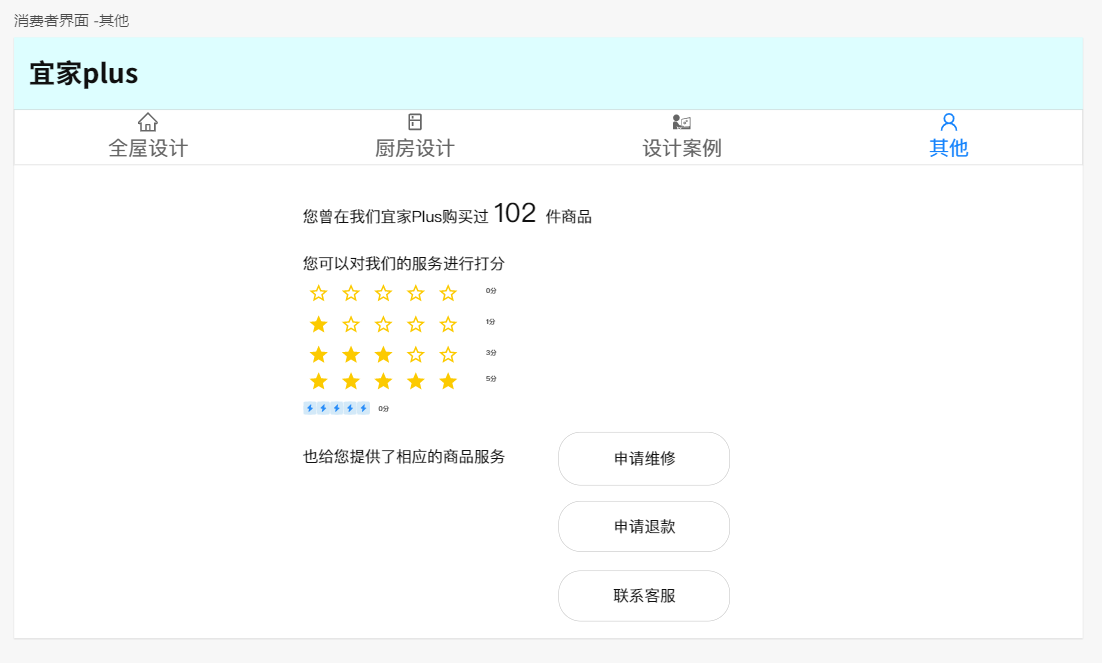Click the 消费者界面 -其他 page caption
This screenshot has height=663, width=1102.
[x=71, y=20]
